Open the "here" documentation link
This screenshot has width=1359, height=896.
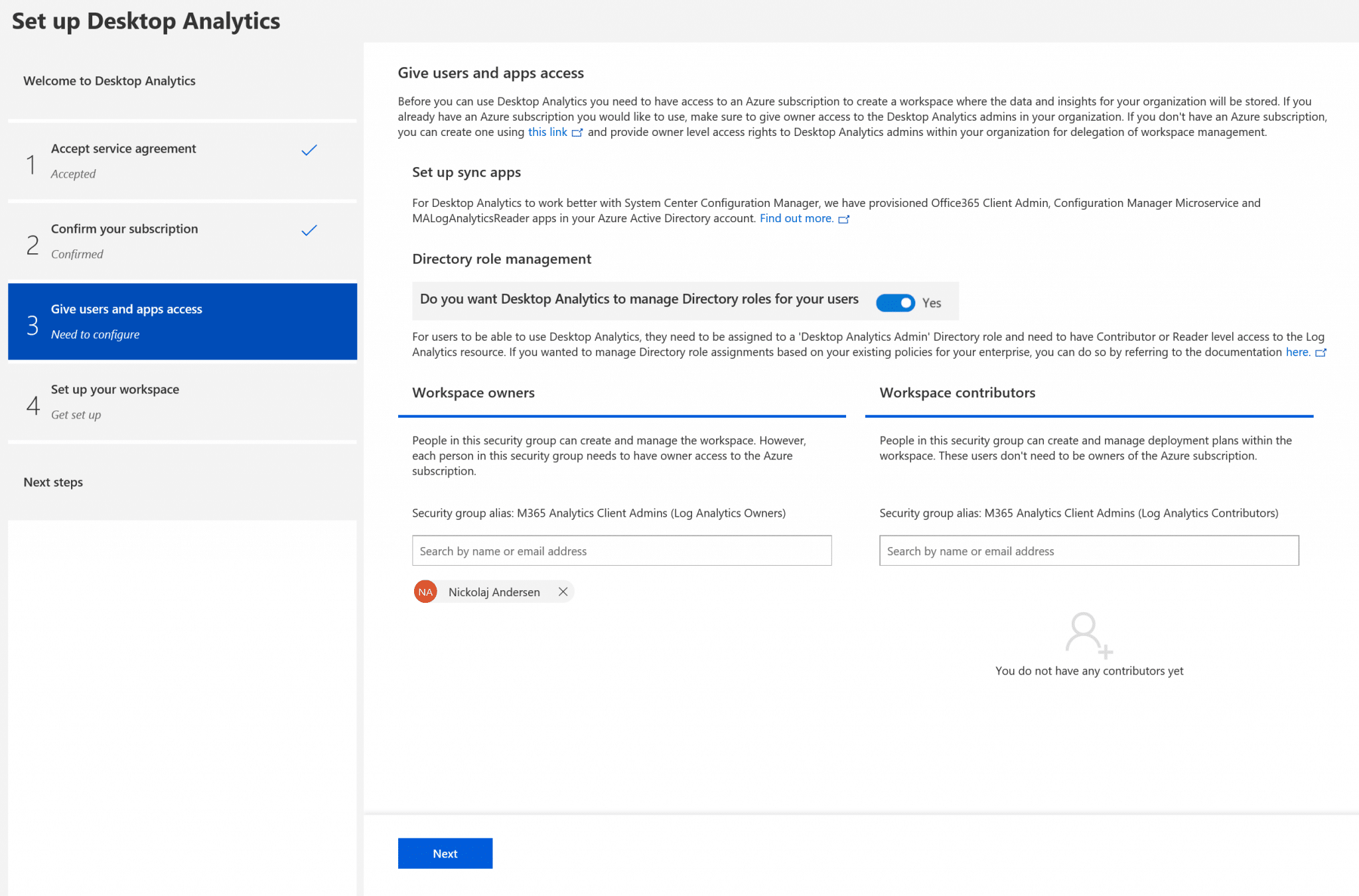click(x=1297, y=352)
